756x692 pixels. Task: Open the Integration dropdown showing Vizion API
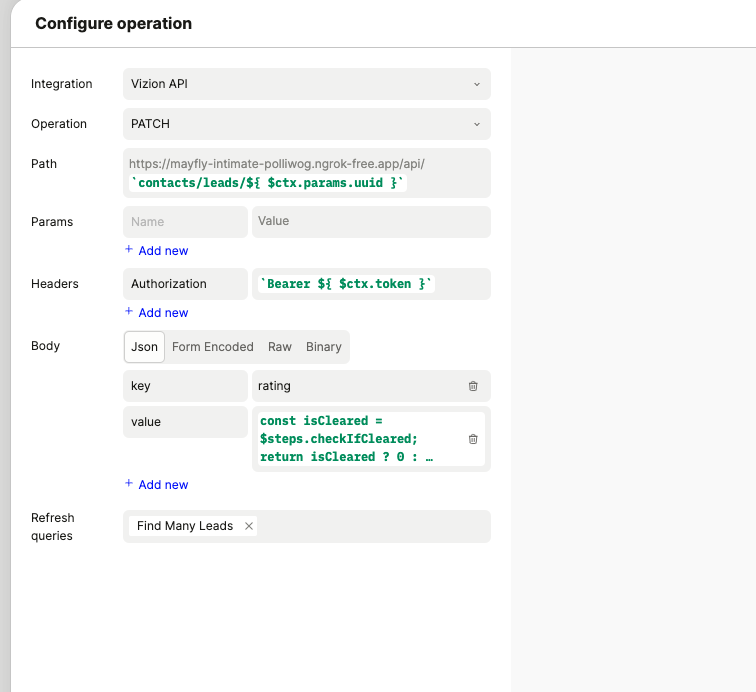coord(306,84)
